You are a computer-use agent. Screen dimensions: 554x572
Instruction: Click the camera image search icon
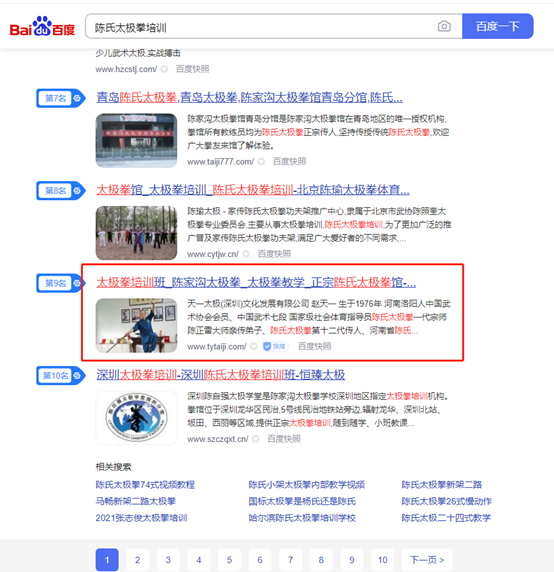(x=444, y=26)
